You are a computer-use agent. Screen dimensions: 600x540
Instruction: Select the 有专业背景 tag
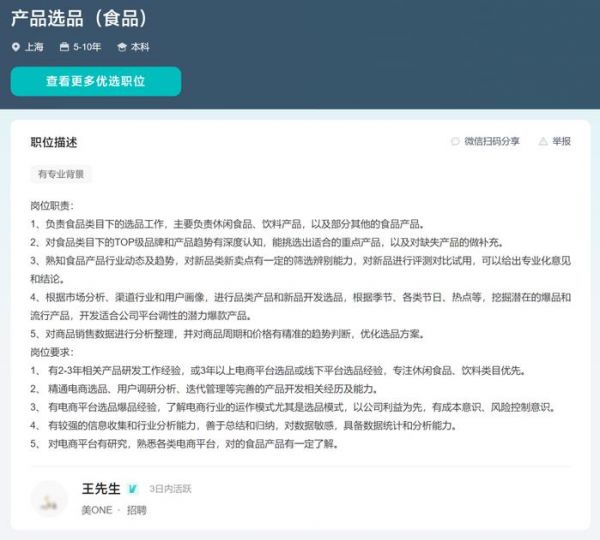(x=62, y=174)
